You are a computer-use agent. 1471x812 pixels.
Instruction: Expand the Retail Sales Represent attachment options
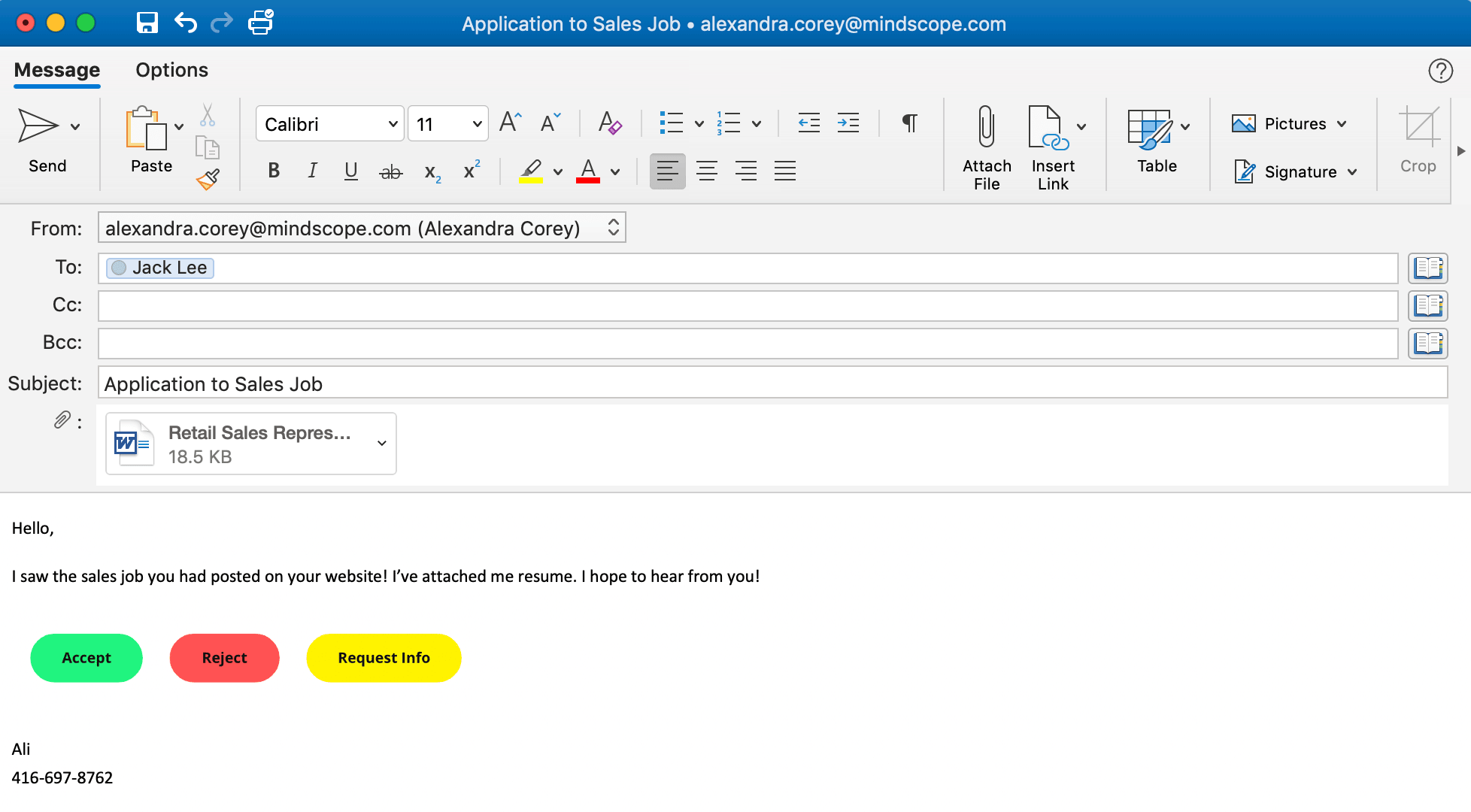pos(381,444)
